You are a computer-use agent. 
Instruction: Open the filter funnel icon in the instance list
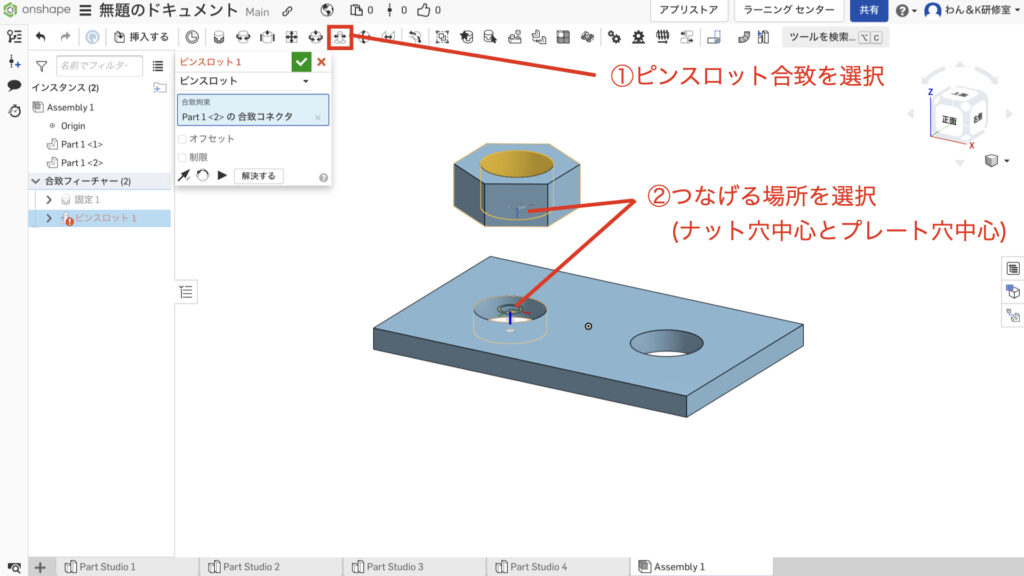[41, 66]
